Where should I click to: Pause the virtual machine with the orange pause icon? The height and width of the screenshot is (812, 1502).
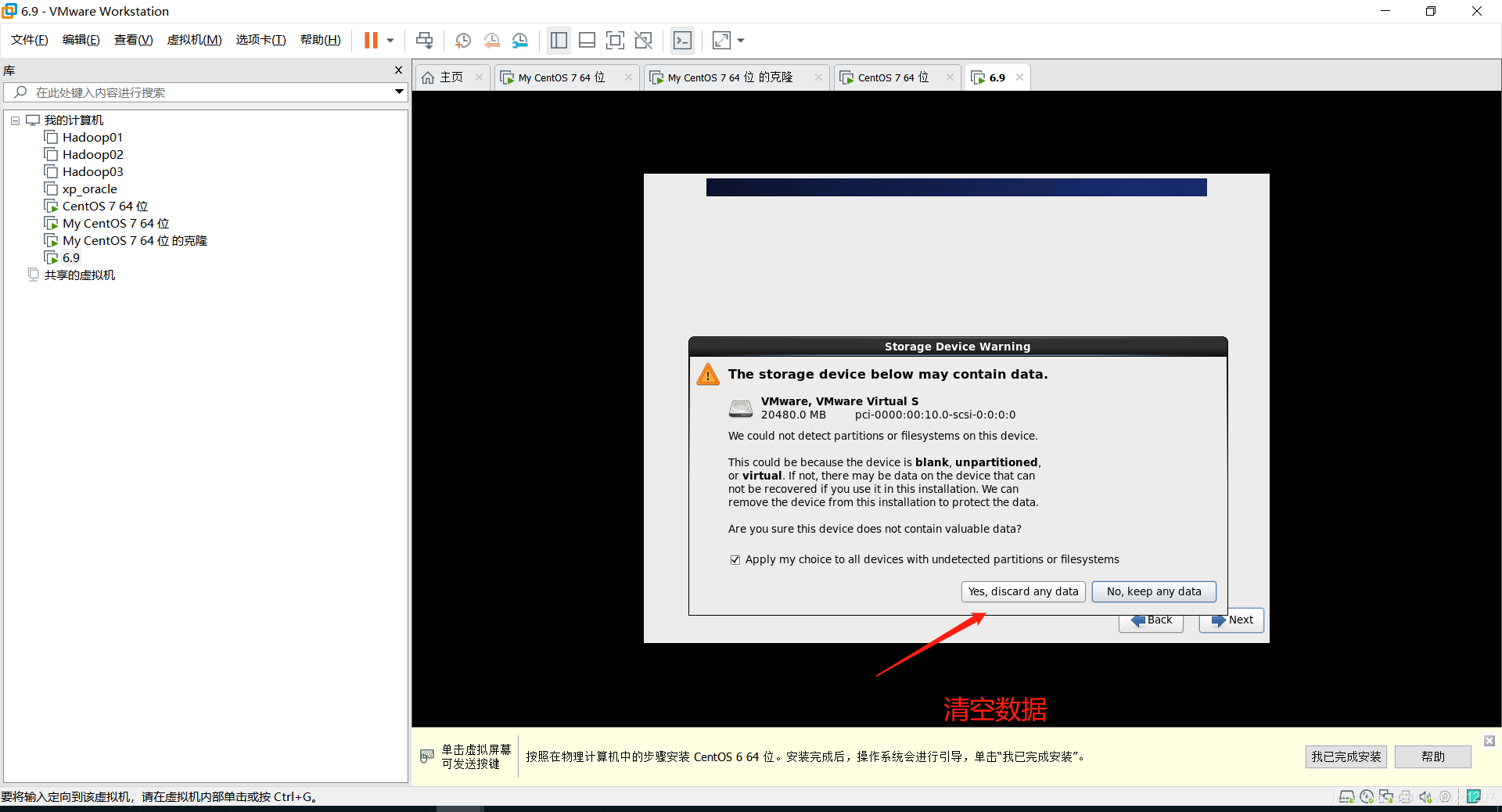pyautogui.click(x=371, y=40)
